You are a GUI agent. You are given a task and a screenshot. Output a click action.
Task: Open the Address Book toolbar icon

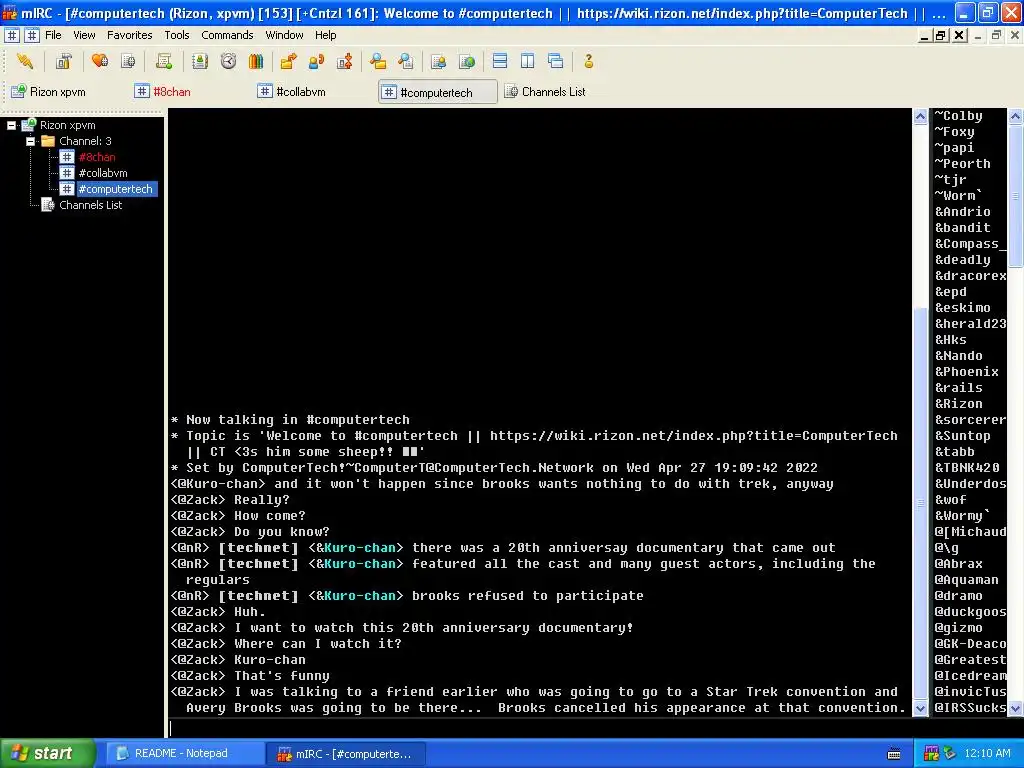(x=200, y=61)
